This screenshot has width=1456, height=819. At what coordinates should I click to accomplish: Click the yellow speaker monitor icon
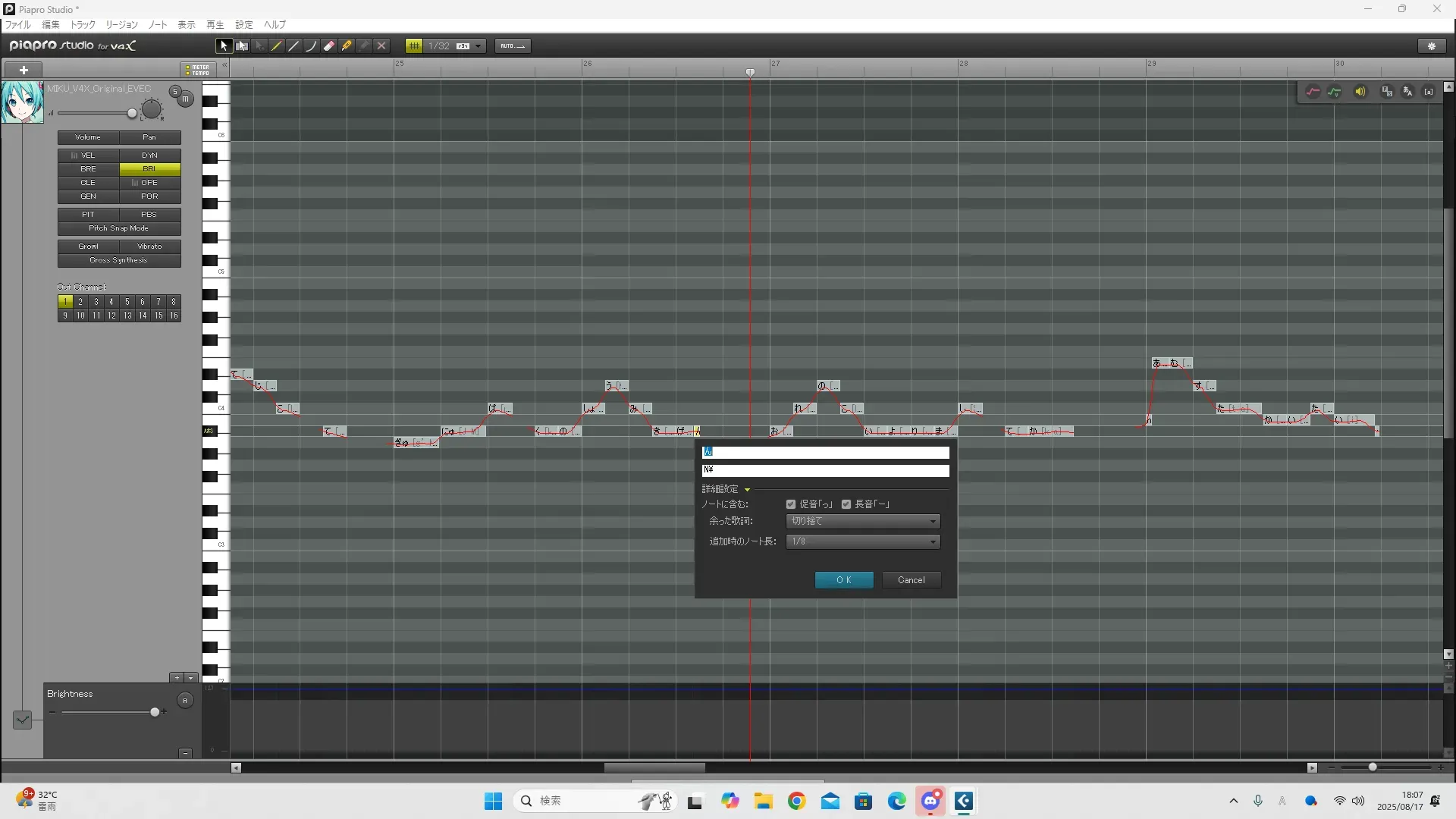[x=1360, y=92]
